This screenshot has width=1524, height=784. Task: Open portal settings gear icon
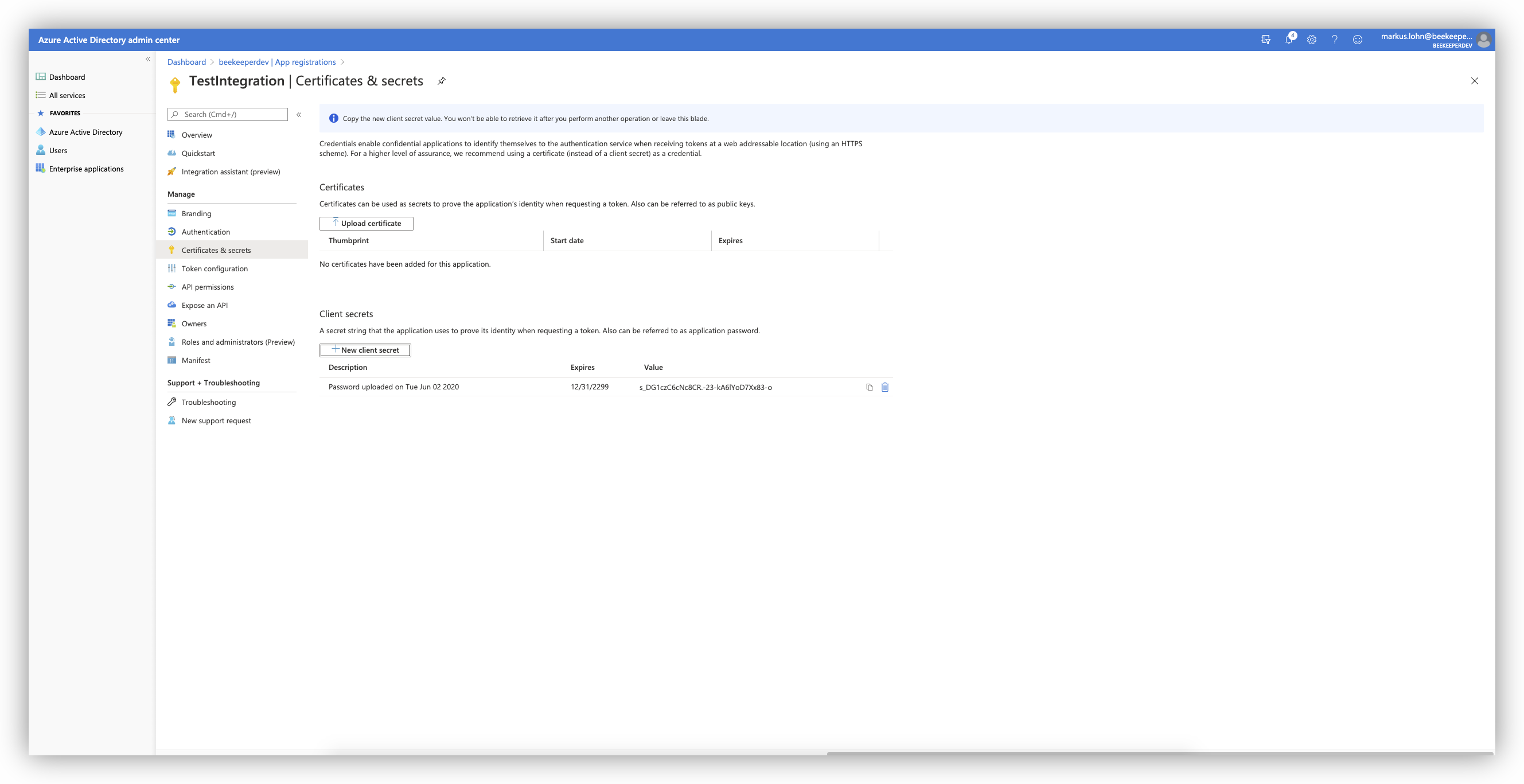pos(1312,39)
